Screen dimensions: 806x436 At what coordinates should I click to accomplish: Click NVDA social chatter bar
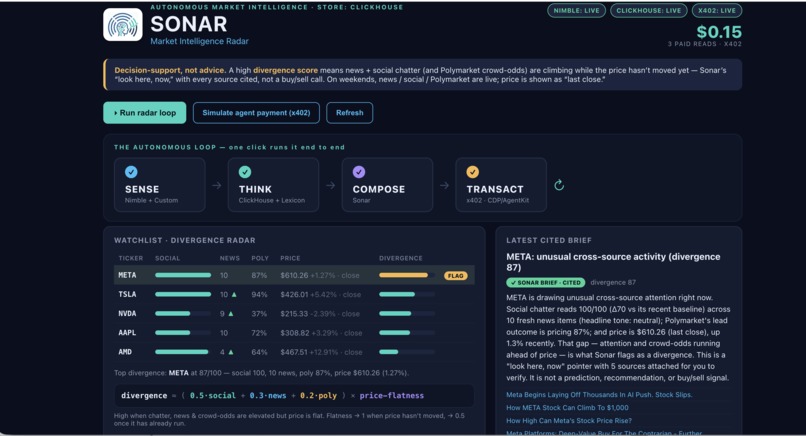point(173,314)
